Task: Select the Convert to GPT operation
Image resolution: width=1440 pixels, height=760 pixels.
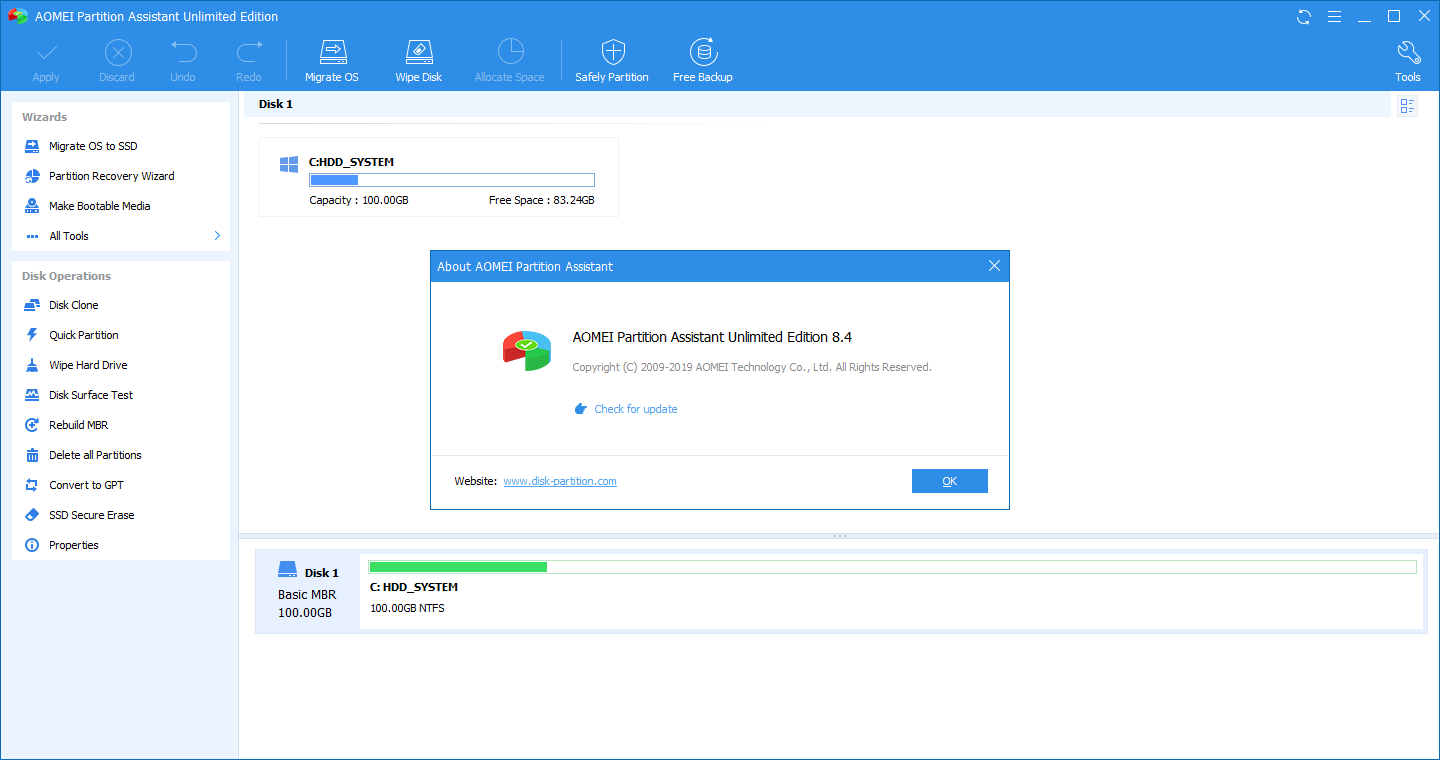Action: (x=73, y=485)
